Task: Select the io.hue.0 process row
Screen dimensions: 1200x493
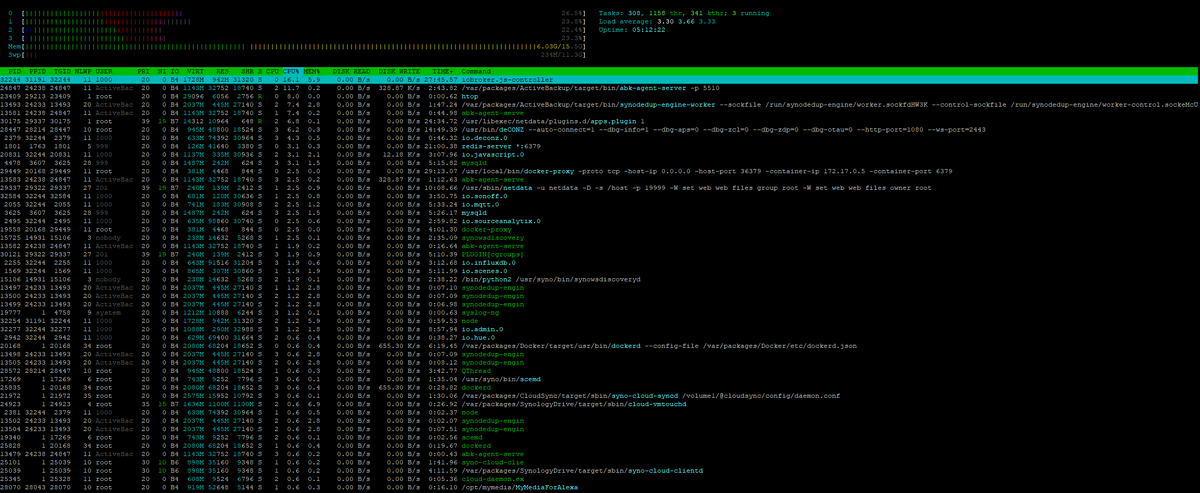Action: [477, 337]
